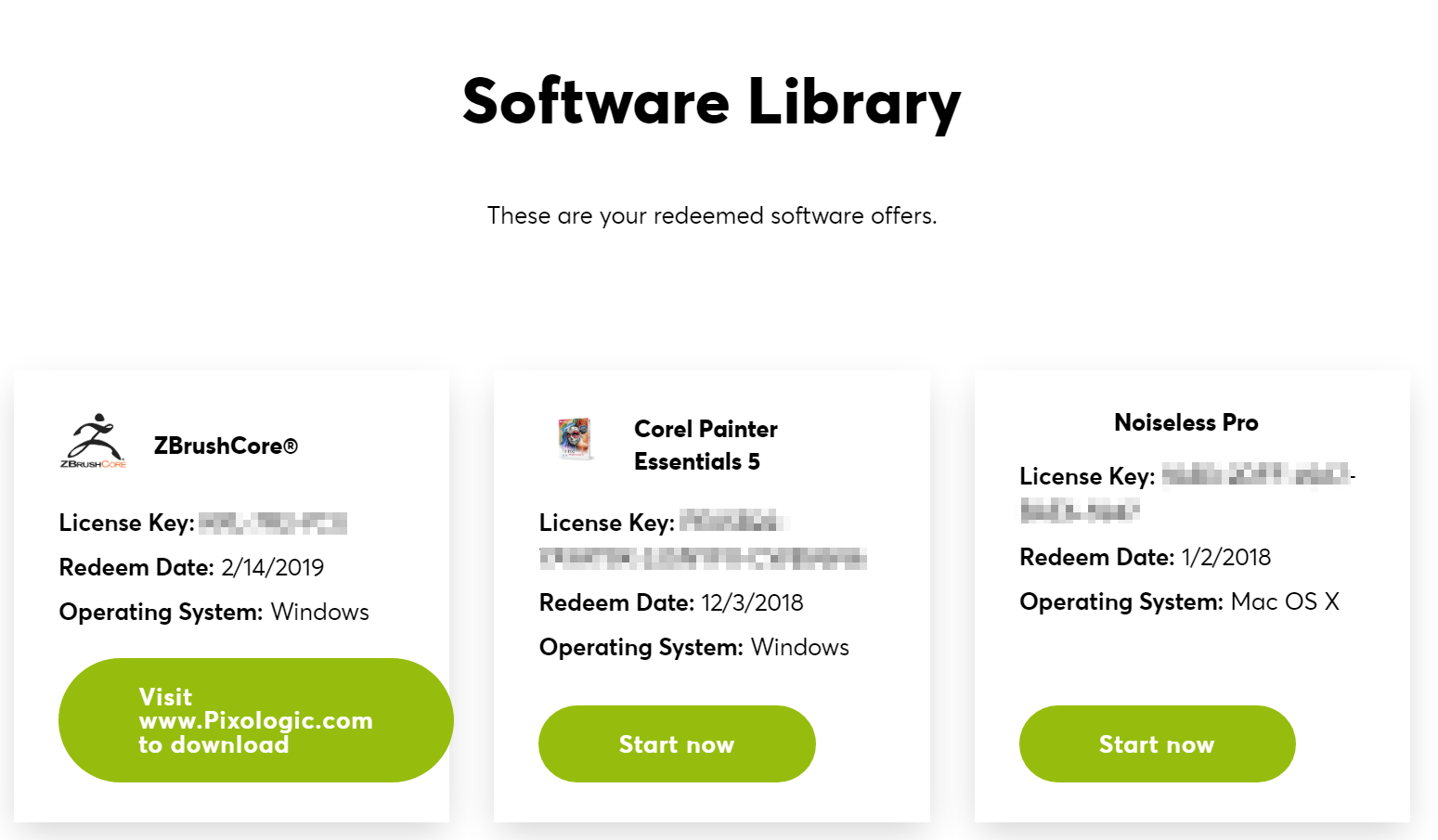Image resolution: width=1438 pixels, height=840 pixels.
Task: Click the Software Library page title
Action: [711, 102]
